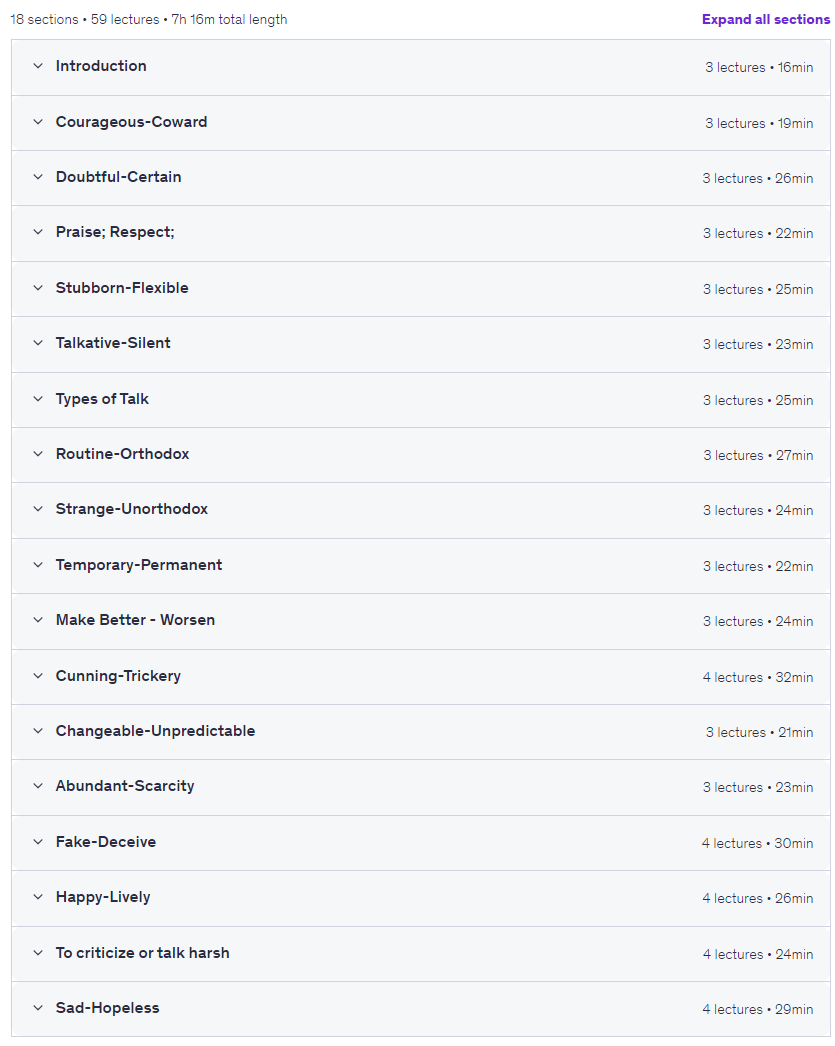Toggle the Abundant-Scarcity section chevron

tap(38, 786)
